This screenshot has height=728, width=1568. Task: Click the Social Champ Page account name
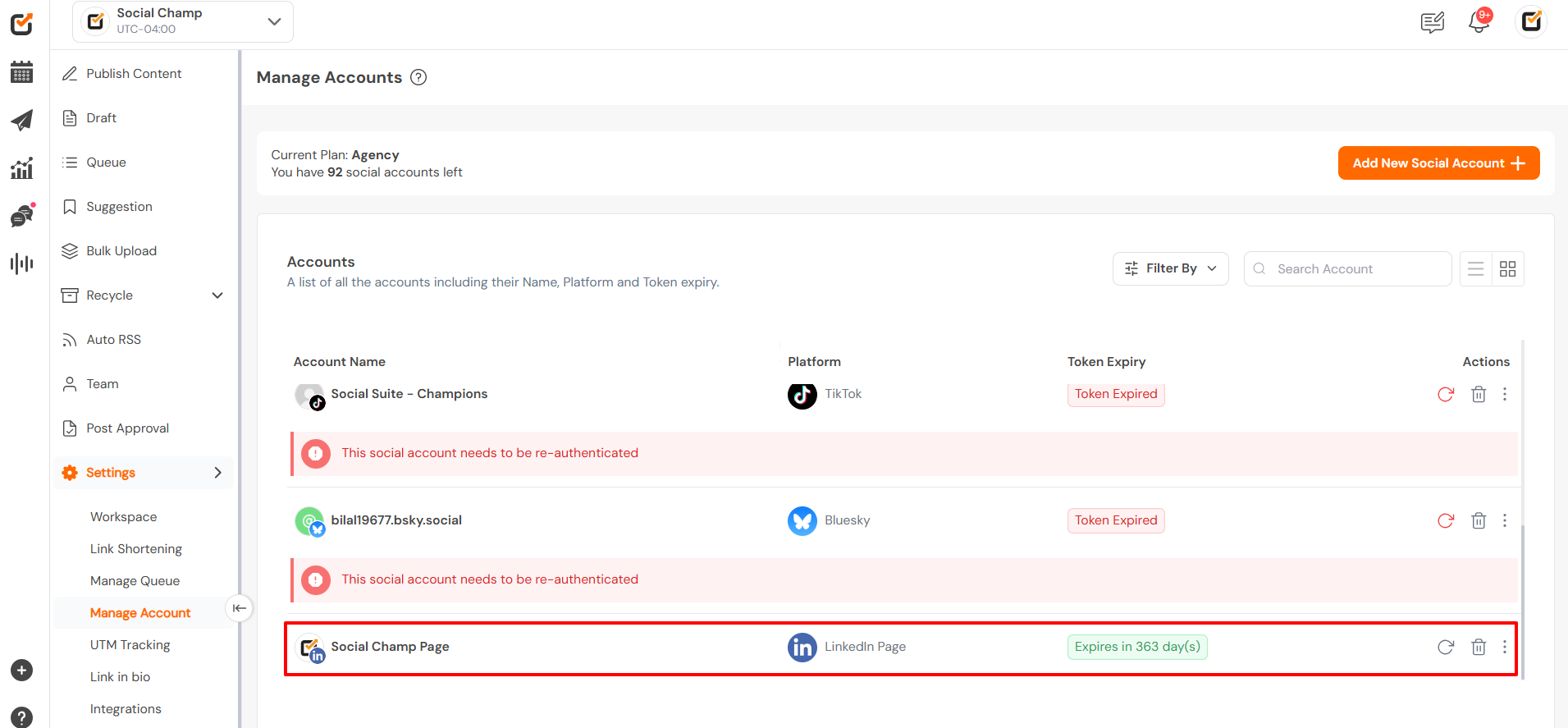(390, 647)
